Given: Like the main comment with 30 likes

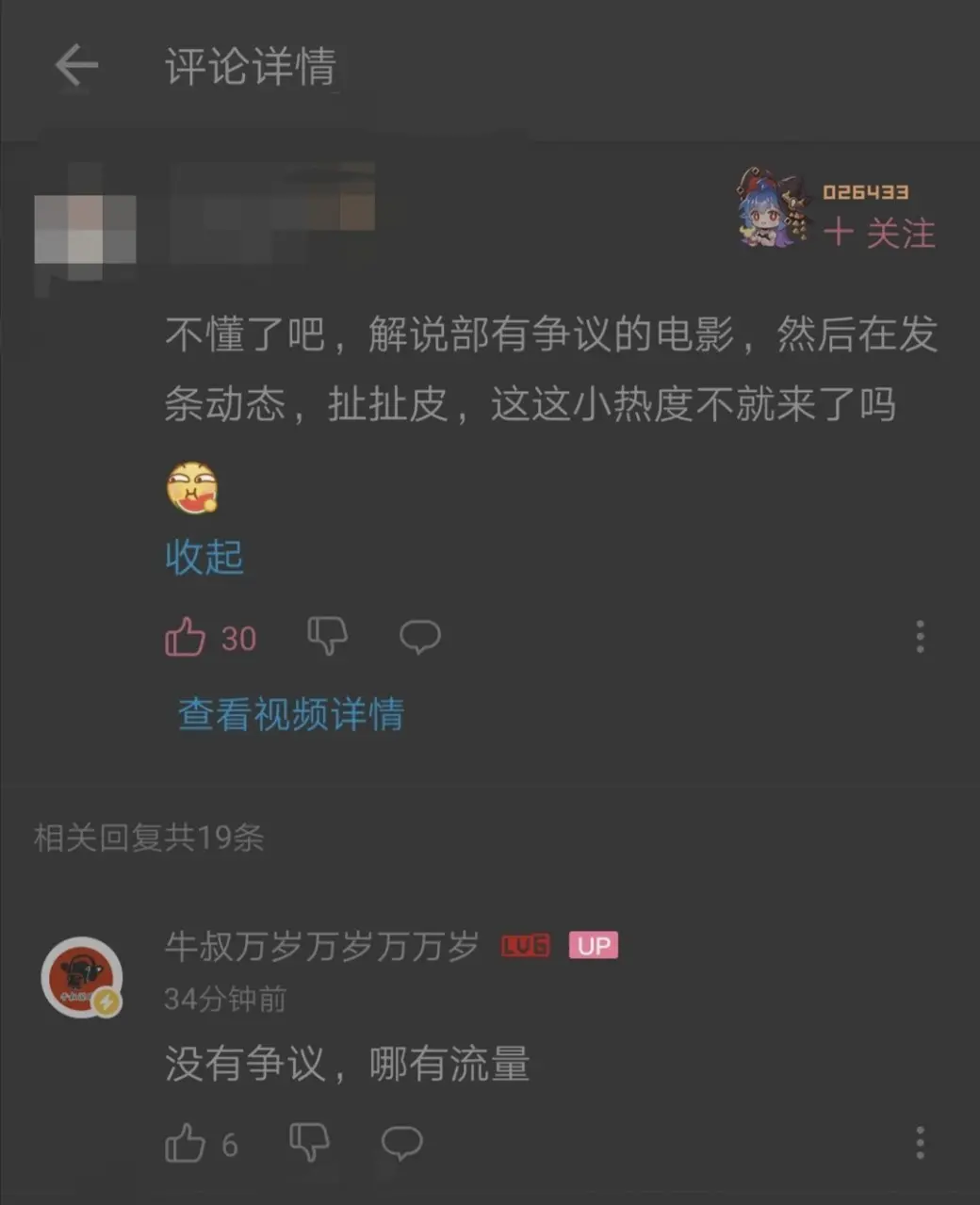Looking at the screenshot, I should [x=186, y=638].
